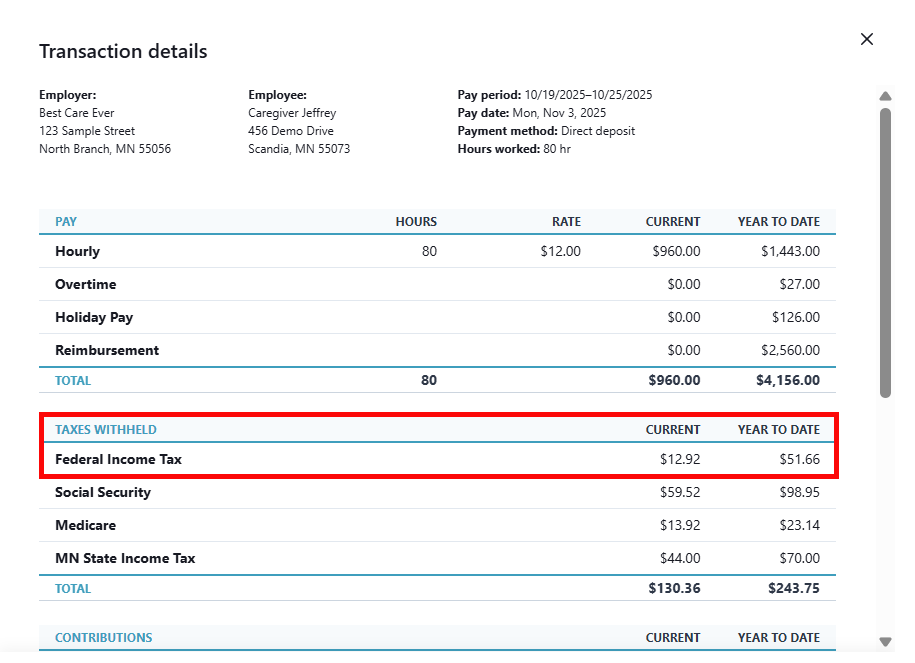Click the TAXES WITHHELD section header

pos(106,430)
